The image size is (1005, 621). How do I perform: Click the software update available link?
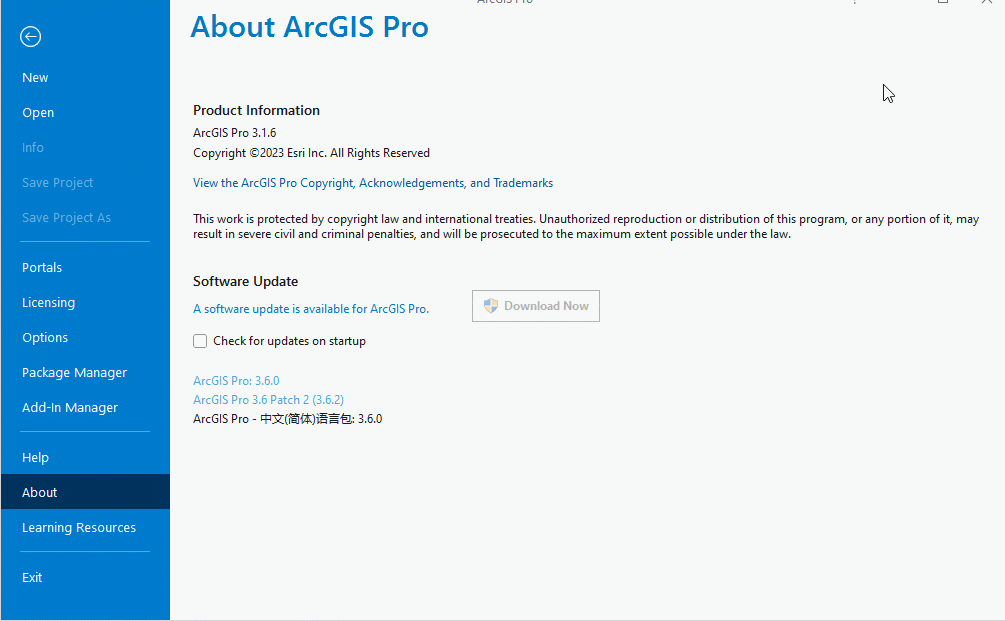(x=311, y=309)
